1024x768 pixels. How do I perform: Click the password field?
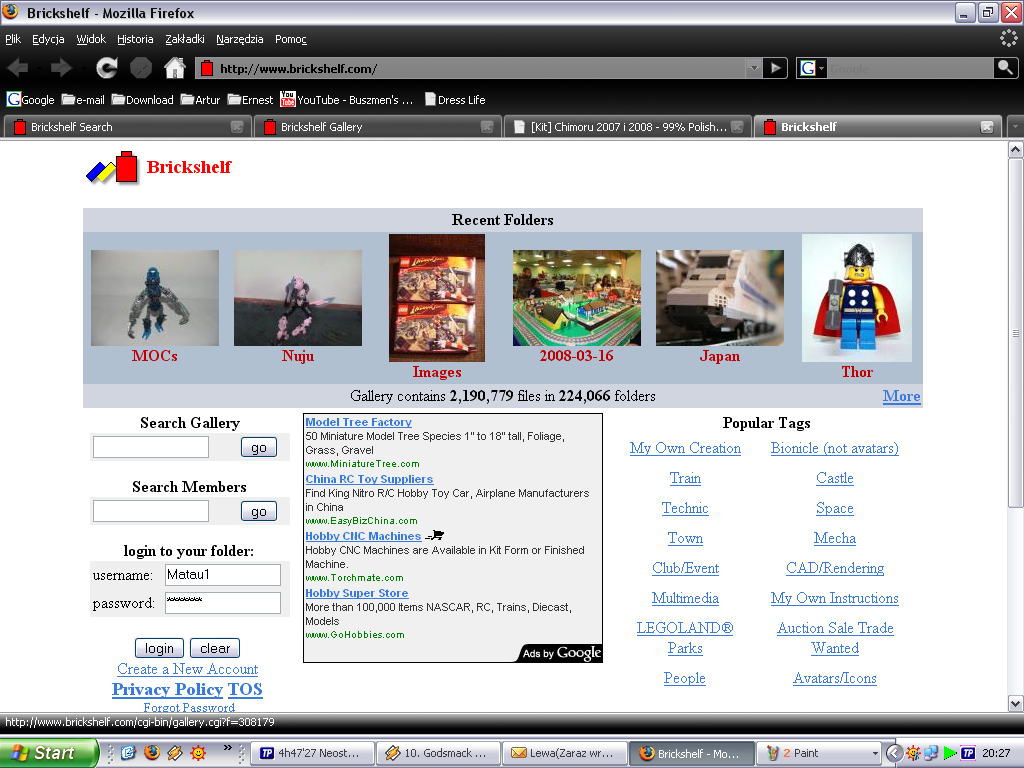[223, 603]
